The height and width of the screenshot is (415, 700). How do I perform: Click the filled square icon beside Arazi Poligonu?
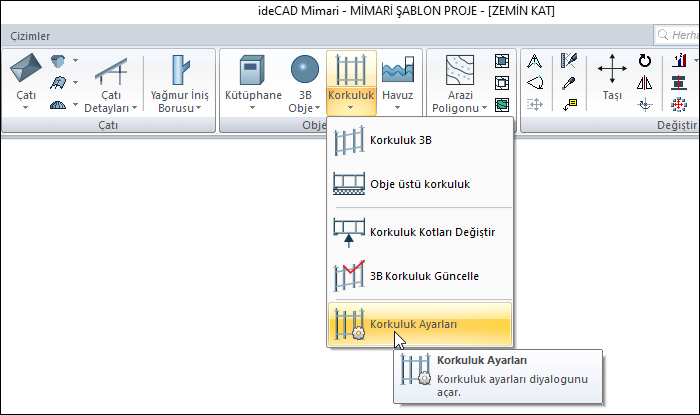coord(502,61)
